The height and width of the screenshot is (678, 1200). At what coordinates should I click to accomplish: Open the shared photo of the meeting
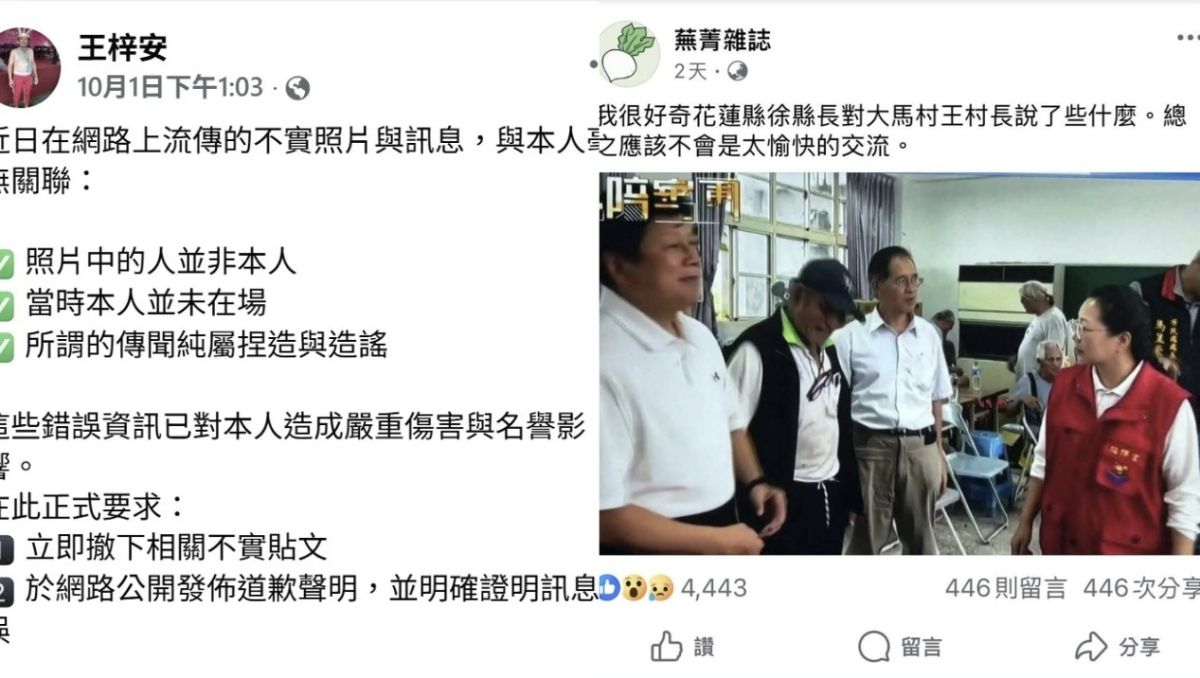coord(899,364)
